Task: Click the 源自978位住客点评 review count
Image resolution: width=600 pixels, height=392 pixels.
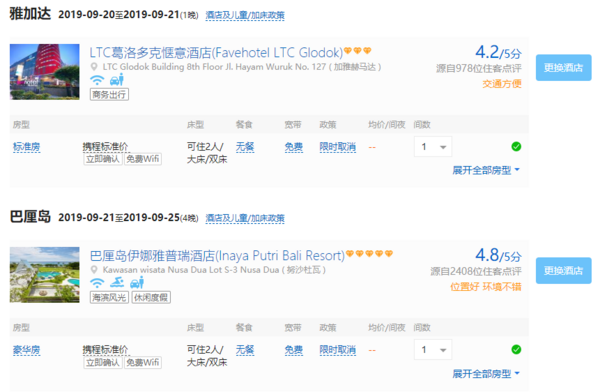Action: coord(479,69)
